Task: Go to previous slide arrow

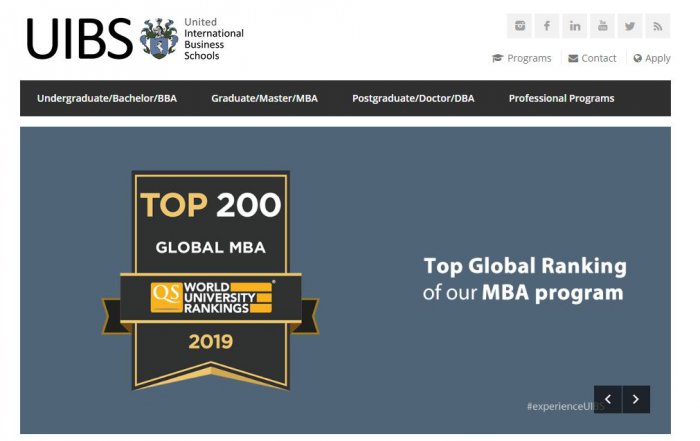Action: (608, 399)
